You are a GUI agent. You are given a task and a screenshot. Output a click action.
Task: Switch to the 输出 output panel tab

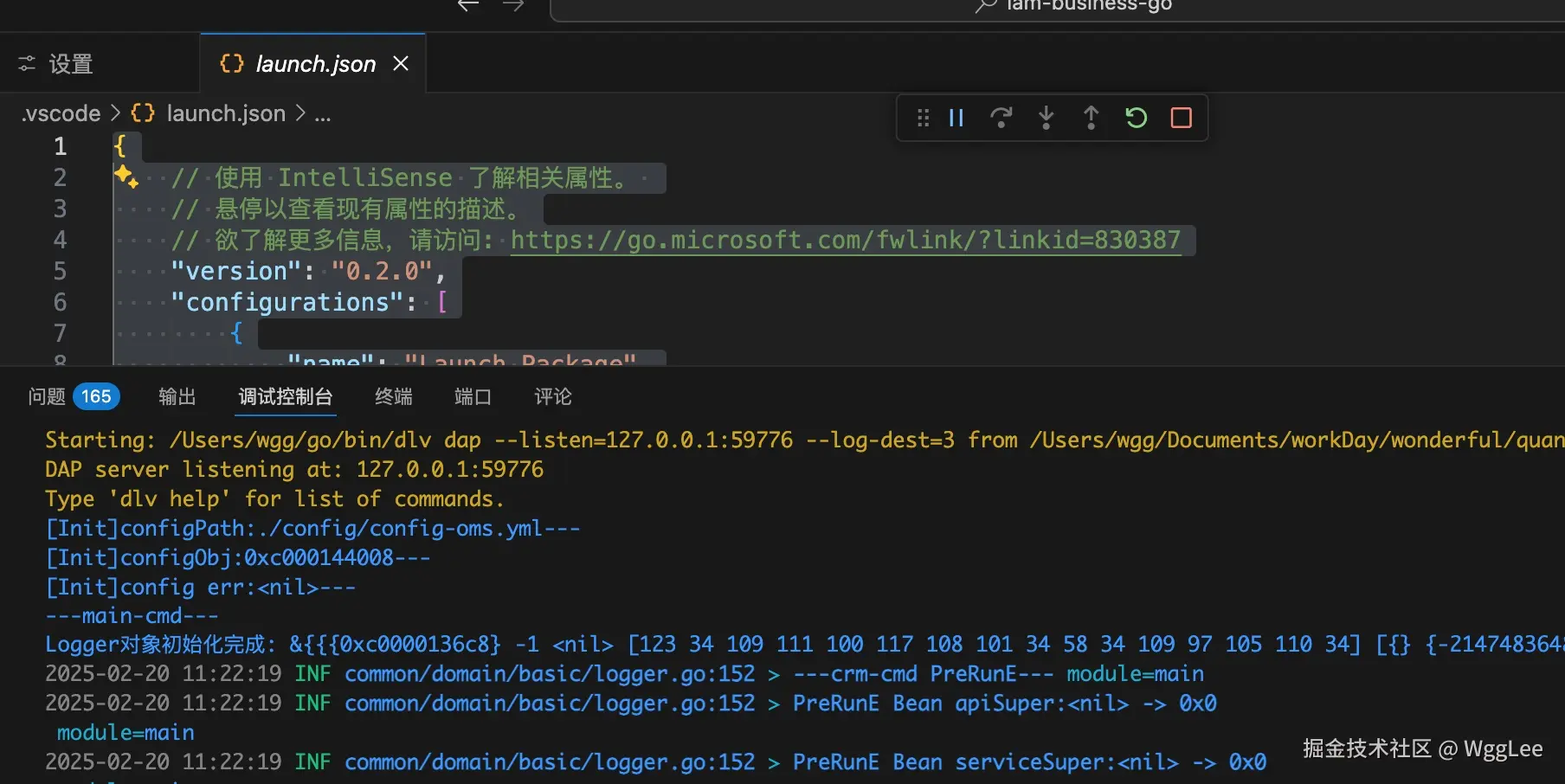pyautogui.click(x=177, y=396)
